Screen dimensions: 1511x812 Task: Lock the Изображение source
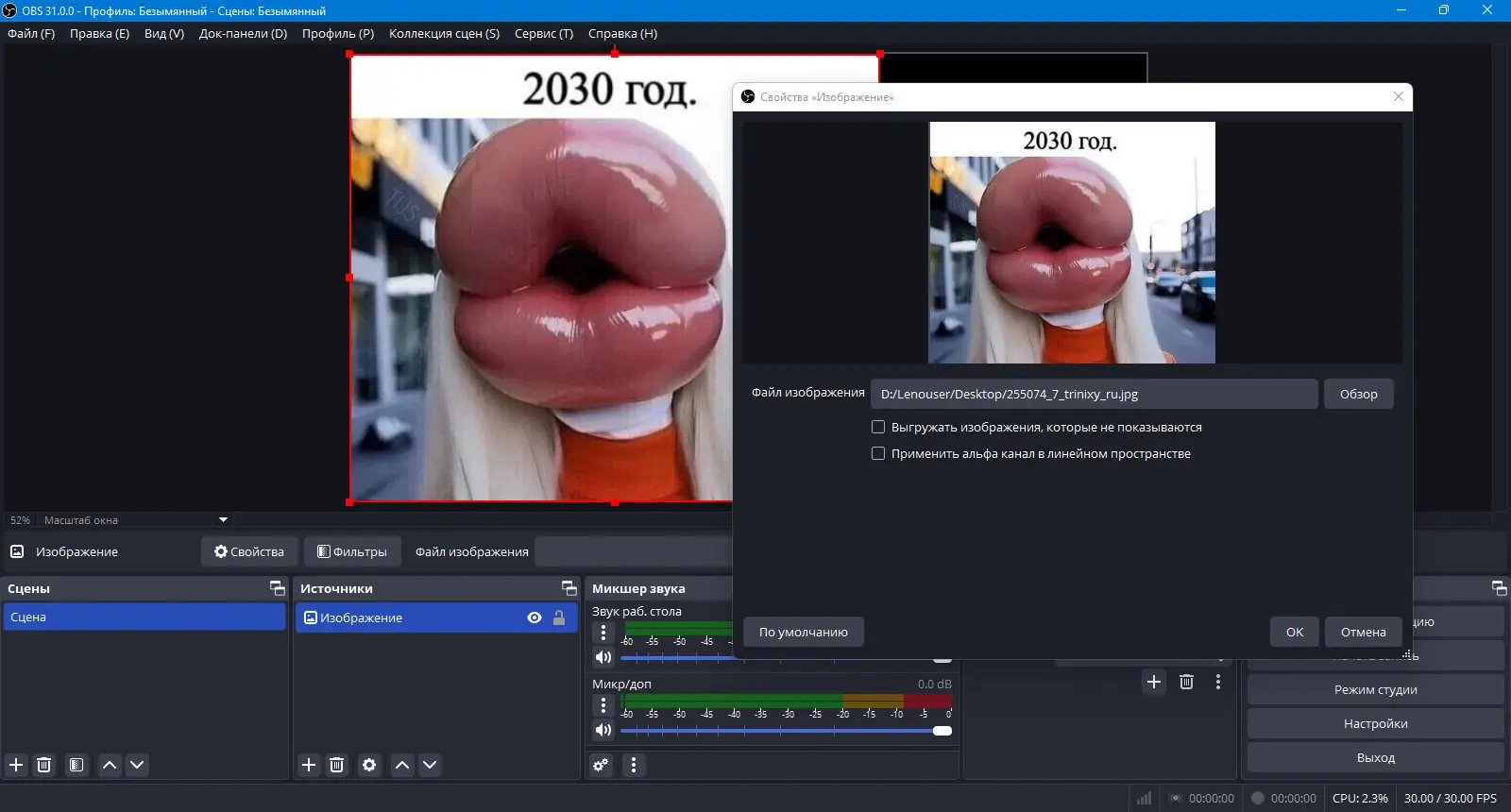(559, 617)
